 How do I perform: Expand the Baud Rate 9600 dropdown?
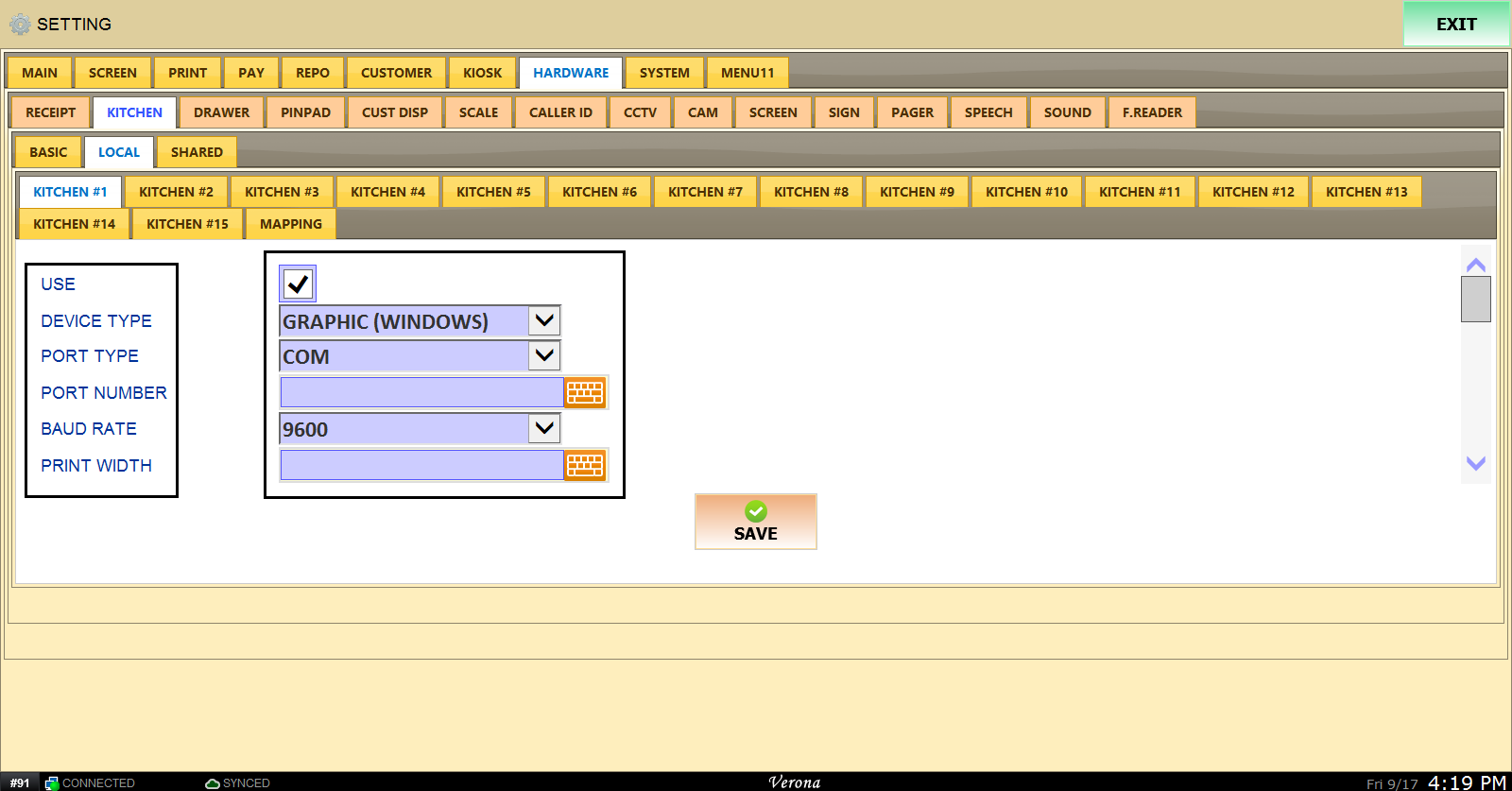(x=544, y=428)
